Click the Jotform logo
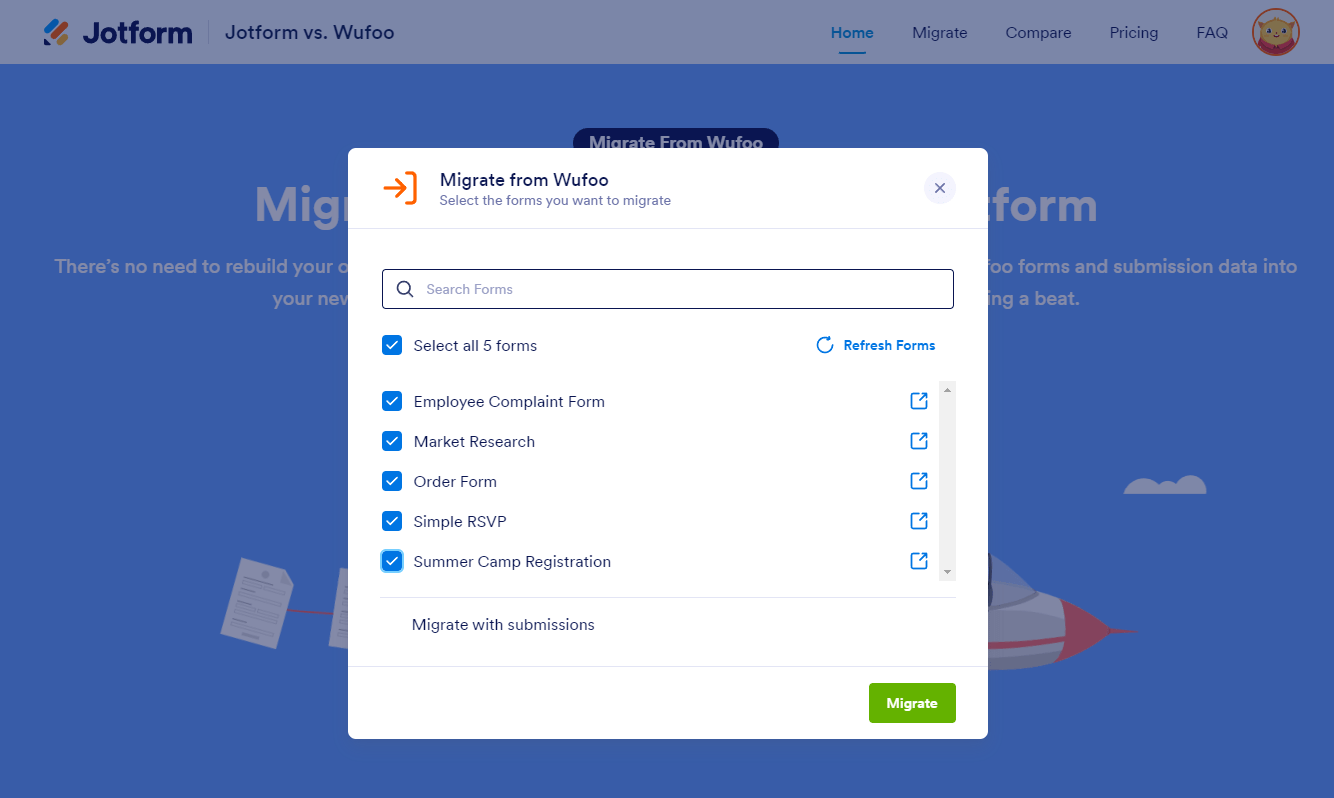This screenshot has width=1334, height=798. coord(118,33)
